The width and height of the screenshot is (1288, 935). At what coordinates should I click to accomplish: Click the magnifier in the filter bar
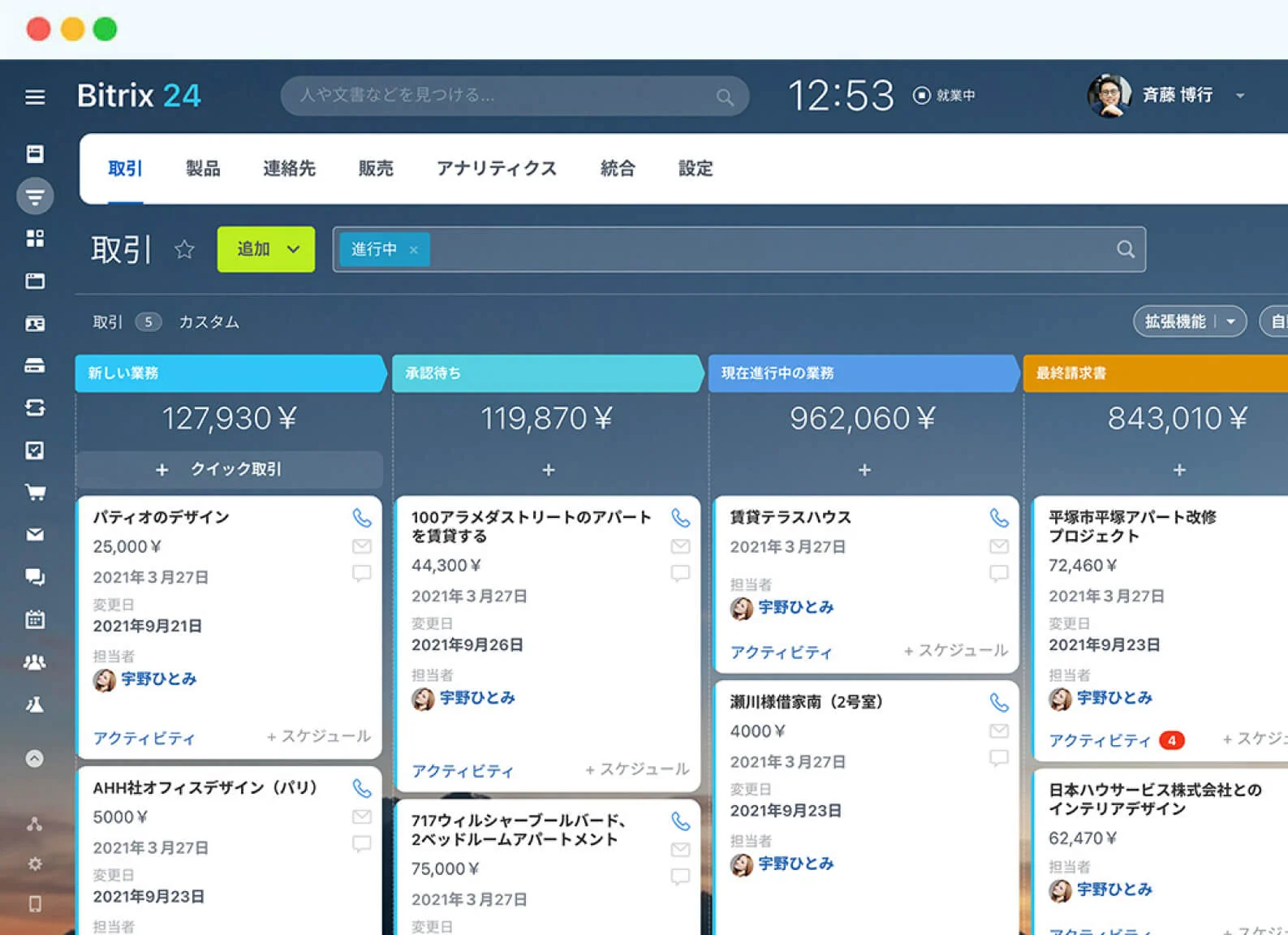1125,249
